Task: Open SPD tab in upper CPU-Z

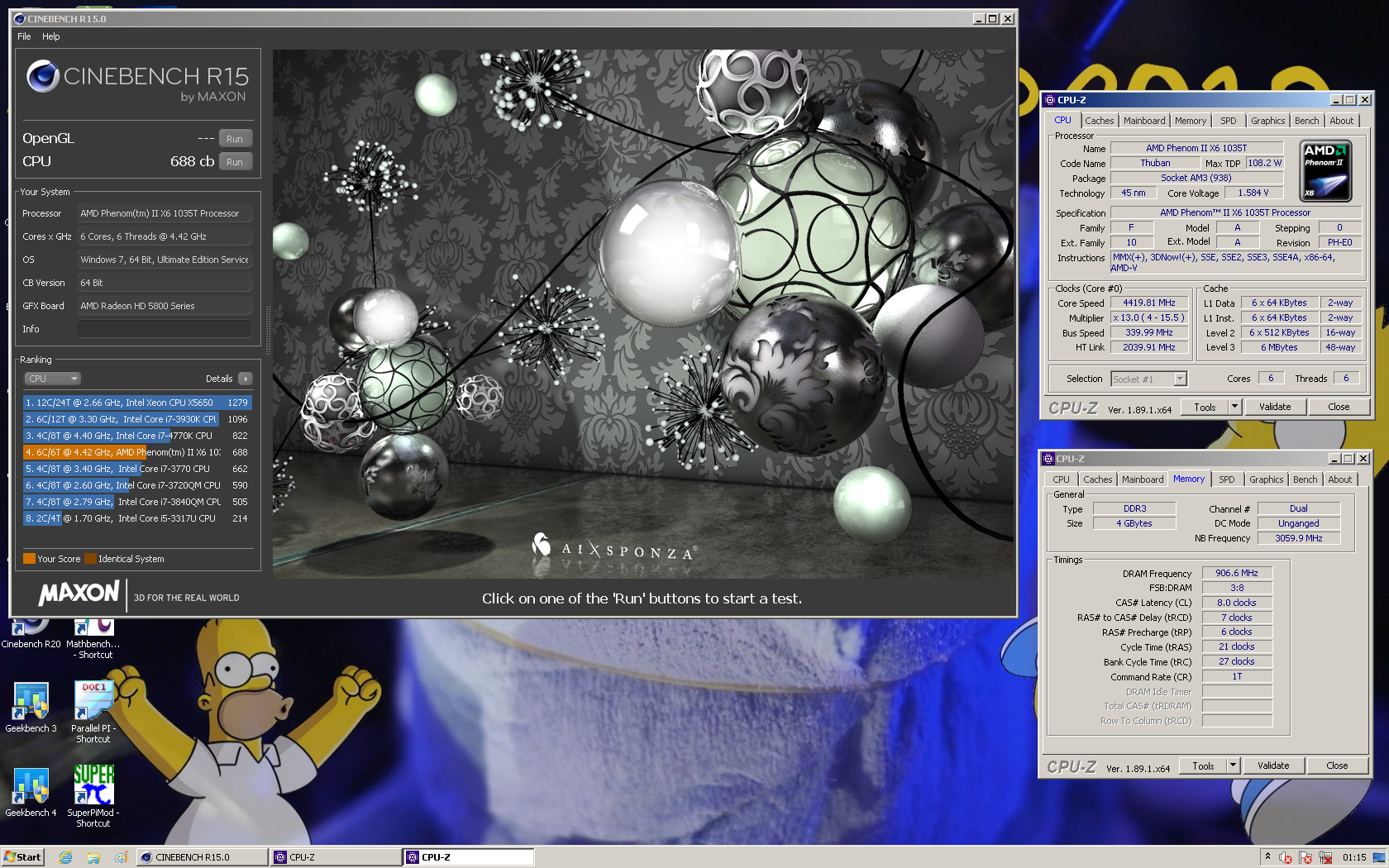Action: (x=1229, y=121)
